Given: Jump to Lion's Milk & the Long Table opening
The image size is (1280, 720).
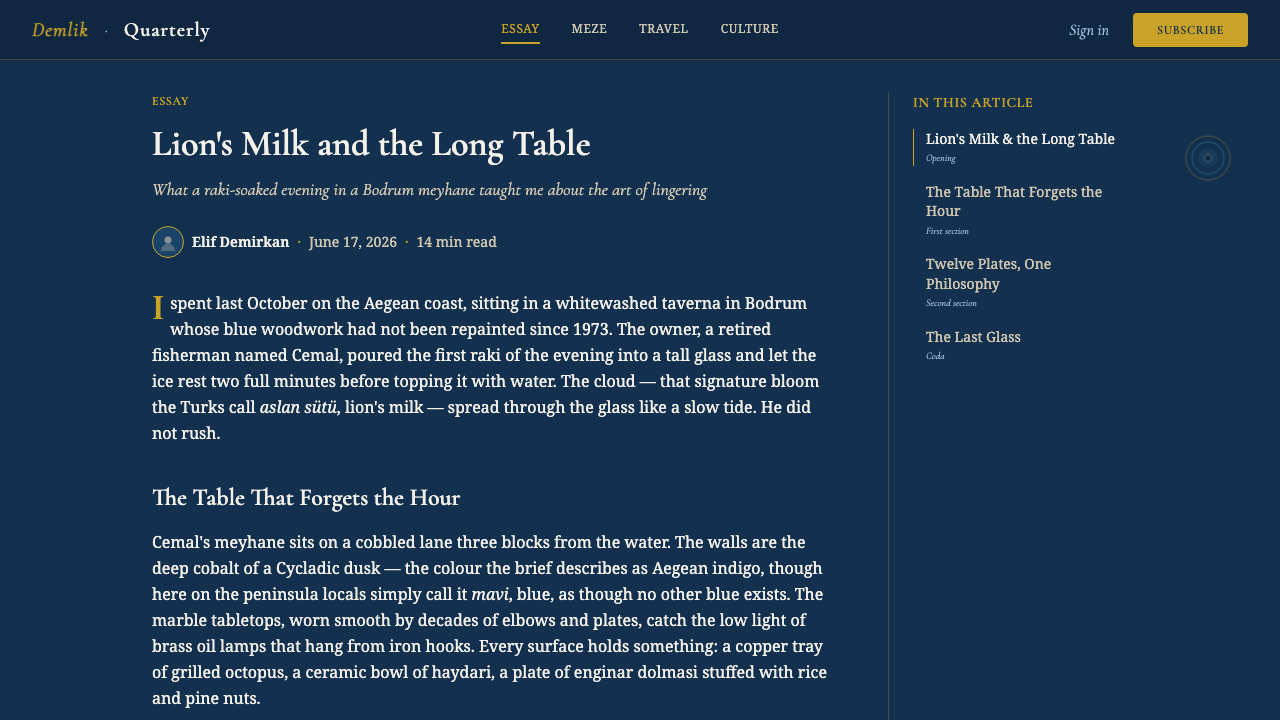Looking at the screenshot, I should click(x=1020, y=147).
